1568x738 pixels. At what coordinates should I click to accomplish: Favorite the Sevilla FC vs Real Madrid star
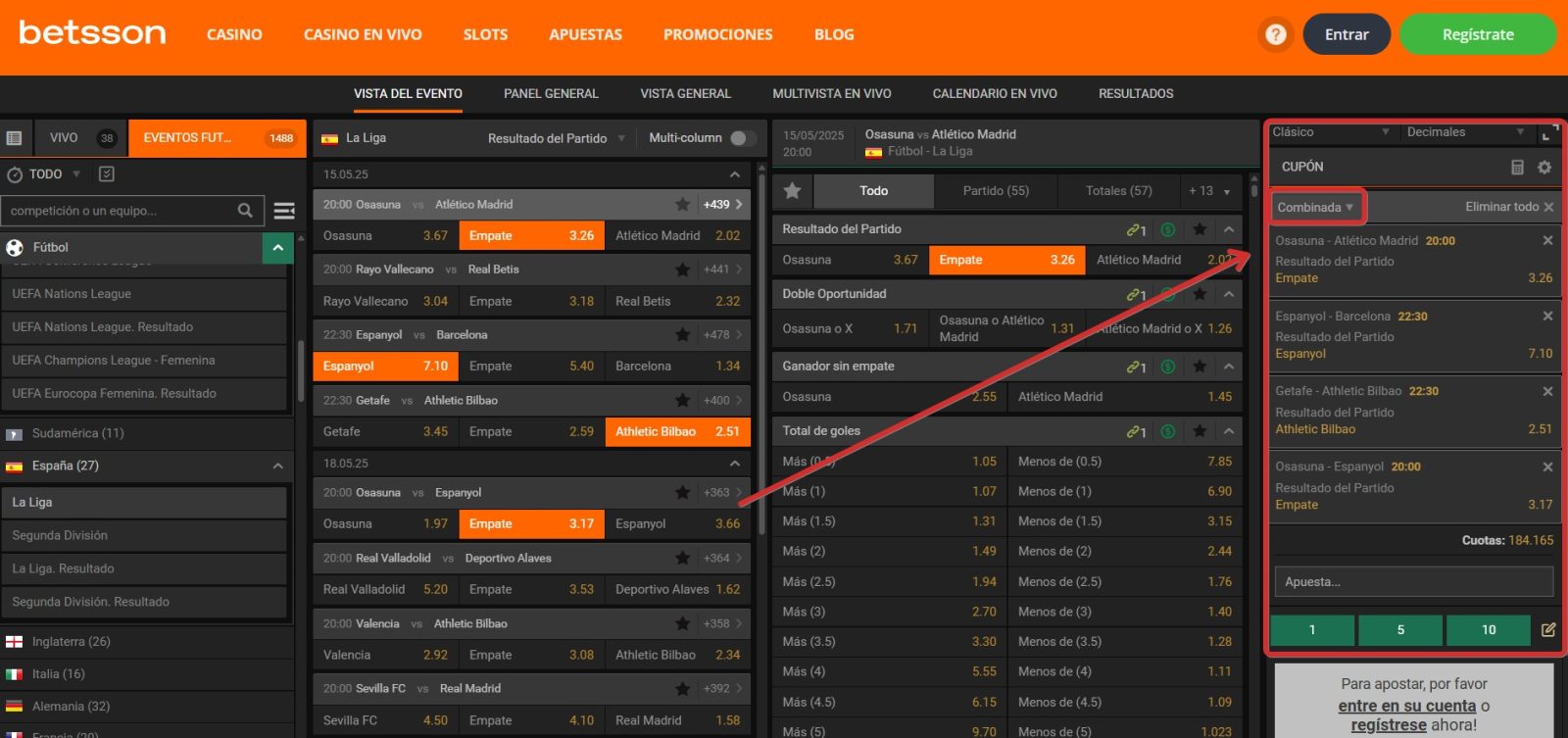[682, 688]
